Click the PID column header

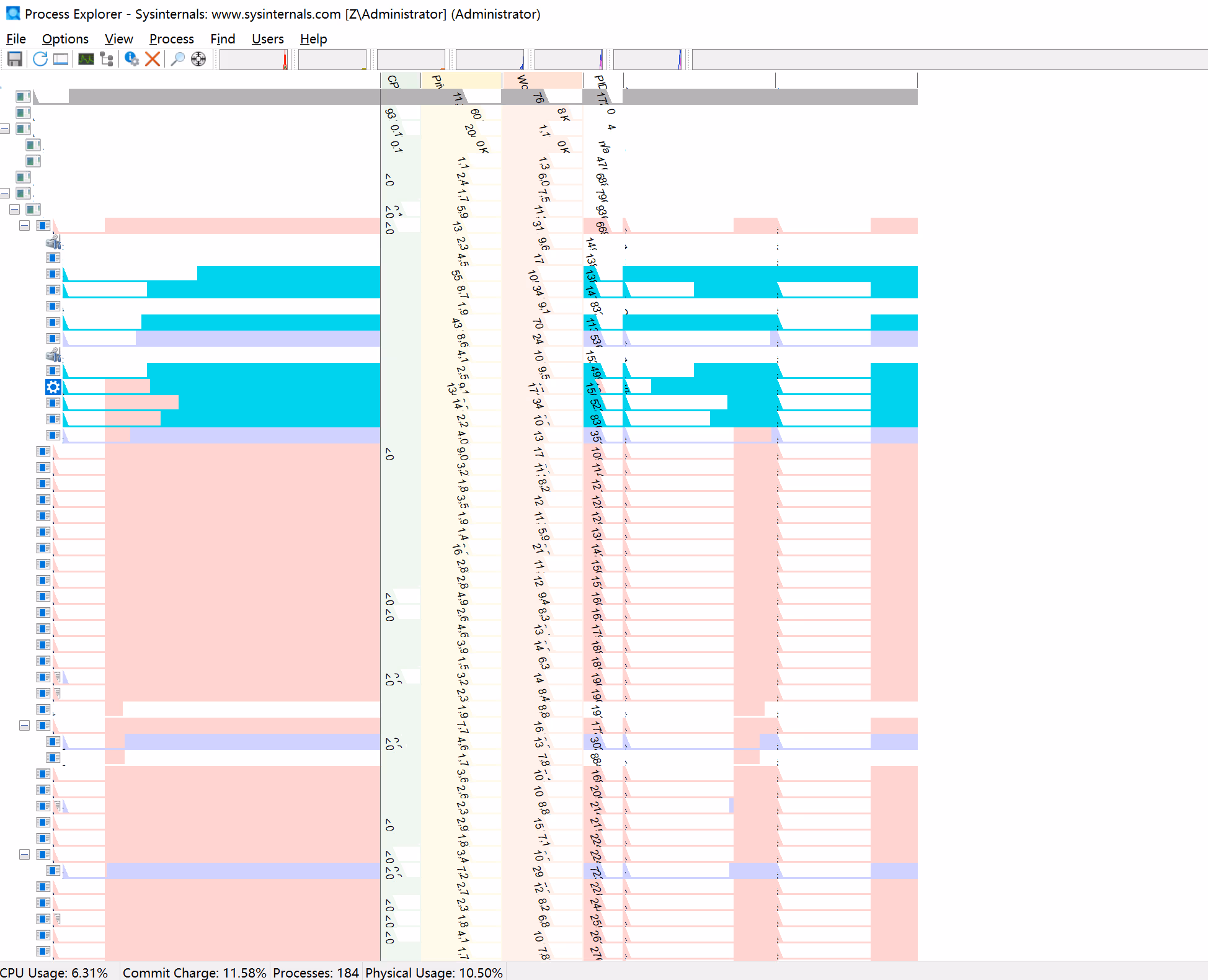(602, 81)
